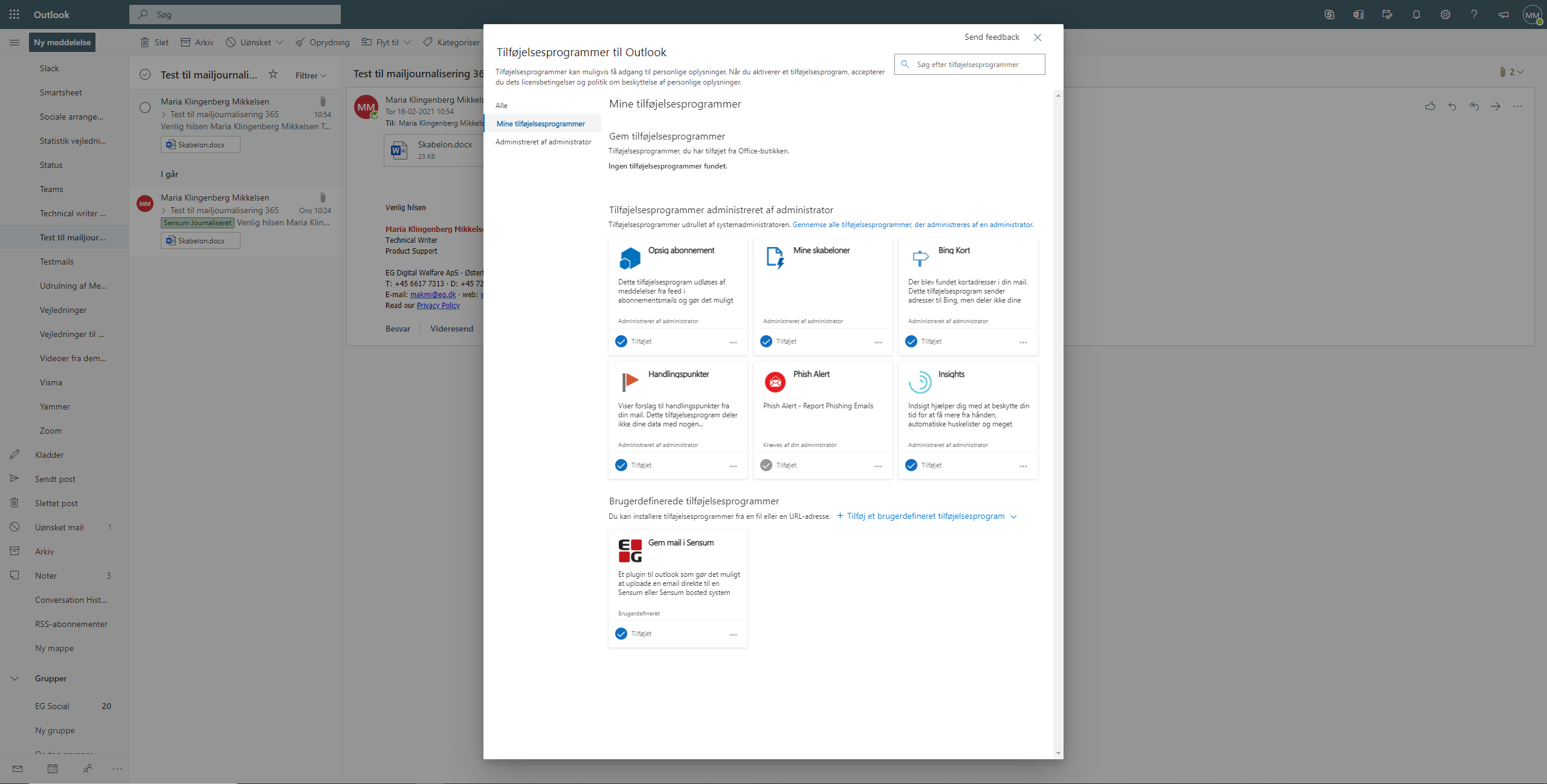The height and width of the screenshot is (784, 1547).
Task: Select Administreret af administrator category
Action: 543,141
